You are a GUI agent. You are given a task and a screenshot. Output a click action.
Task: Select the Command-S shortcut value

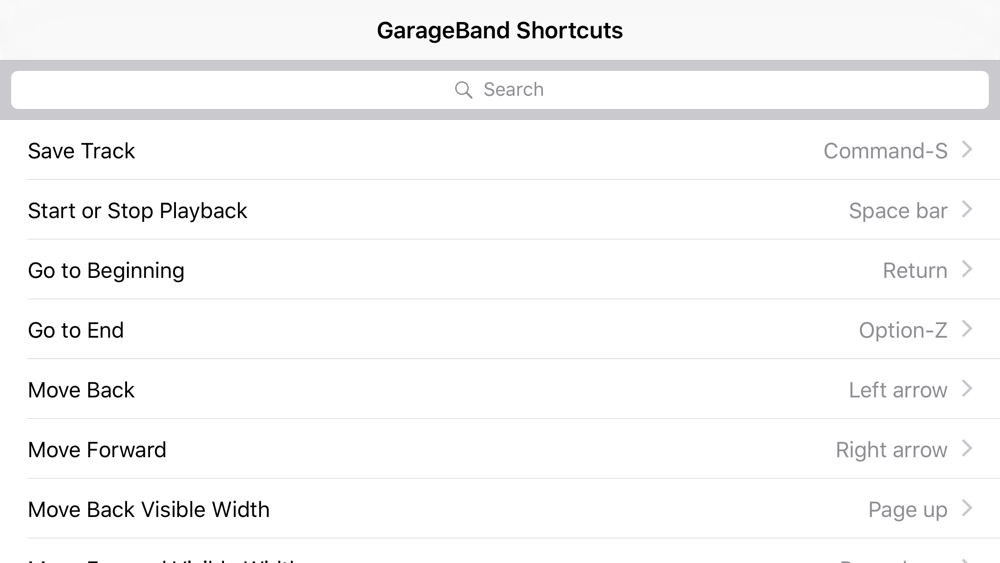tap(885, 151)
